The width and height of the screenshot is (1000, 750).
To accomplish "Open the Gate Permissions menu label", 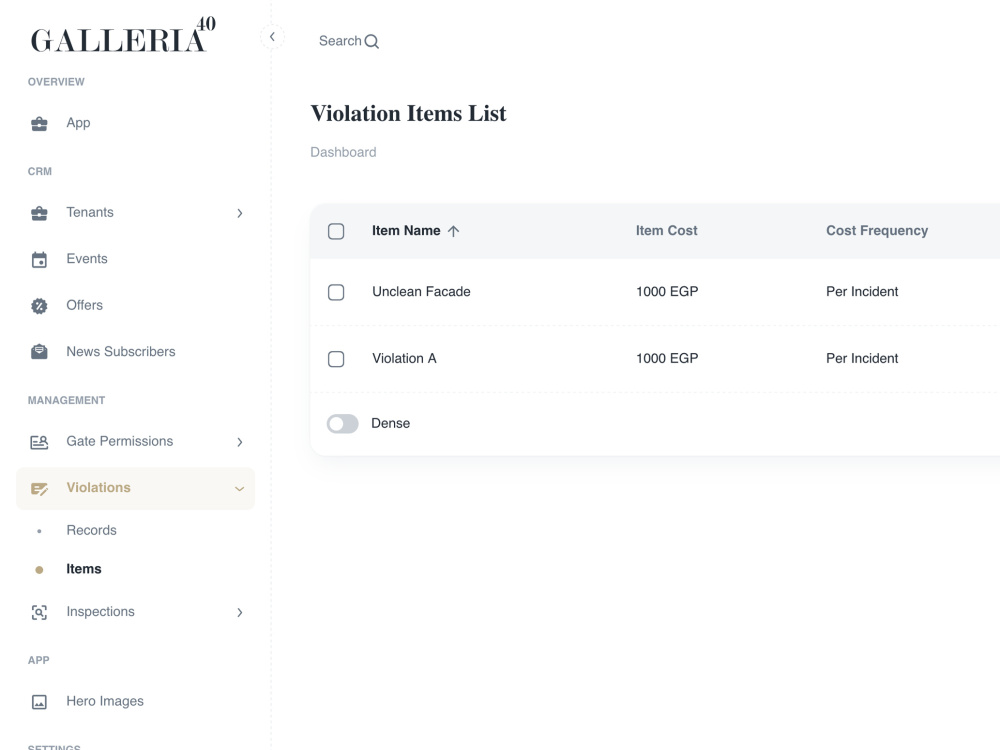I will point(120,441).
